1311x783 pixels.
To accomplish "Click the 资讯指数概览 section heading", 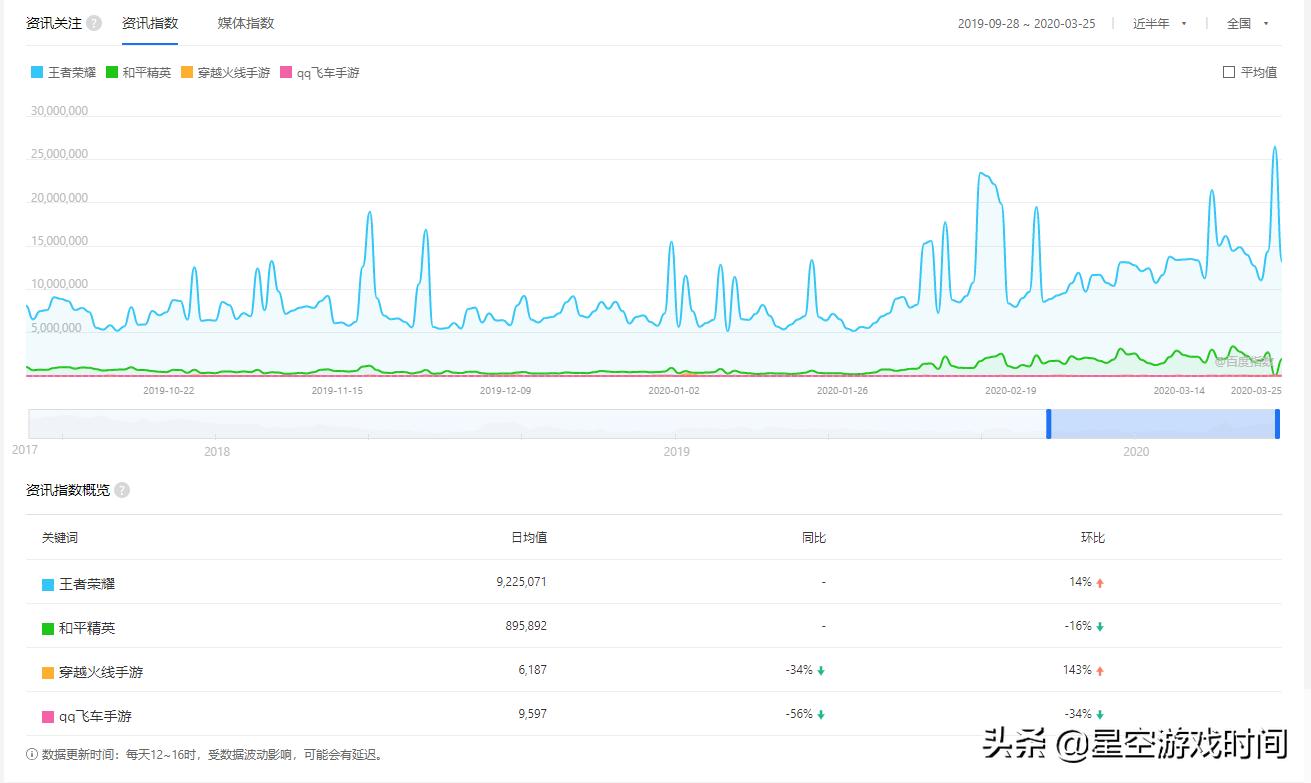I will 68,490.
